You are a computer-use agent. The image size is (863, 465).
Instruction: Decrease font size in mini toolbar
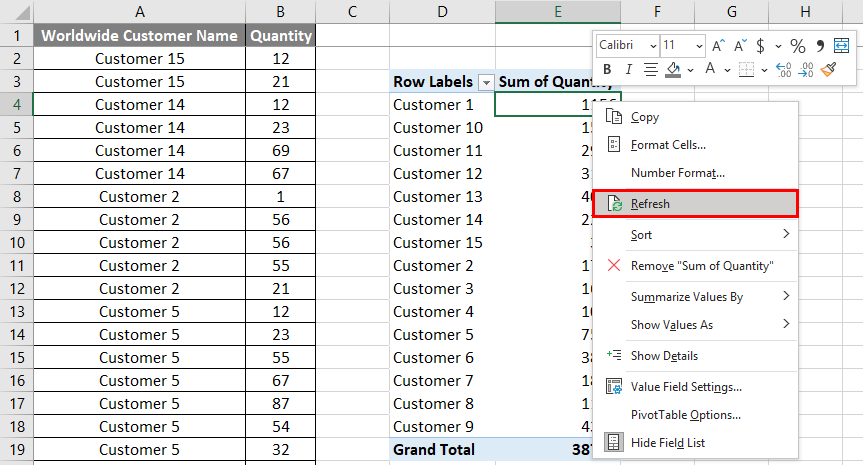click(740, 45)
